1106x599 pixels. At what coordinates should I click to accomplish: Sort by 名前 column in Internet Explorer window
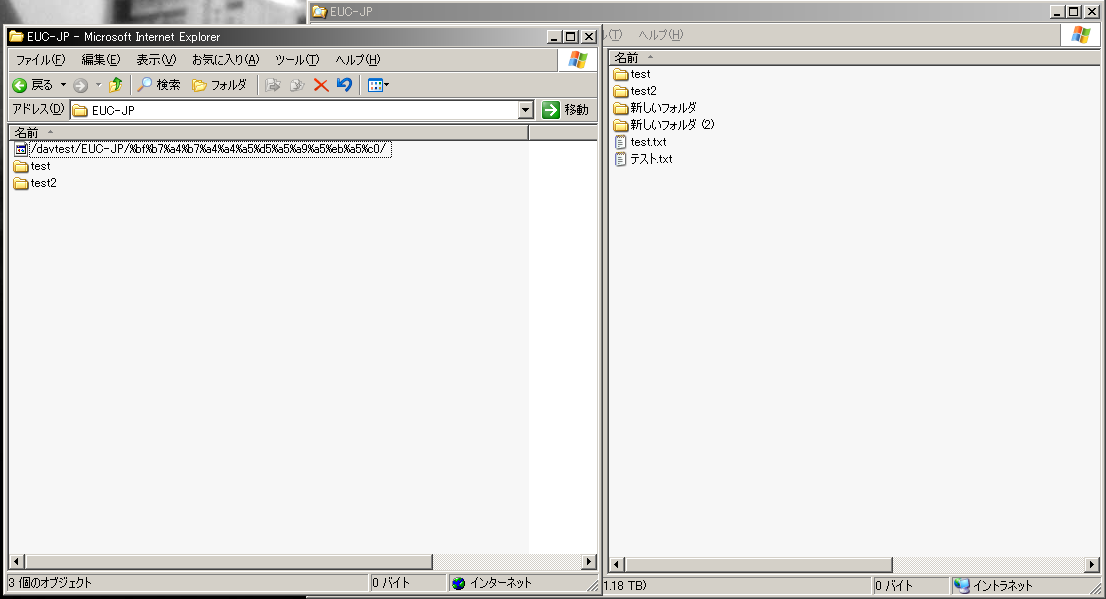[x=268, y=133]
